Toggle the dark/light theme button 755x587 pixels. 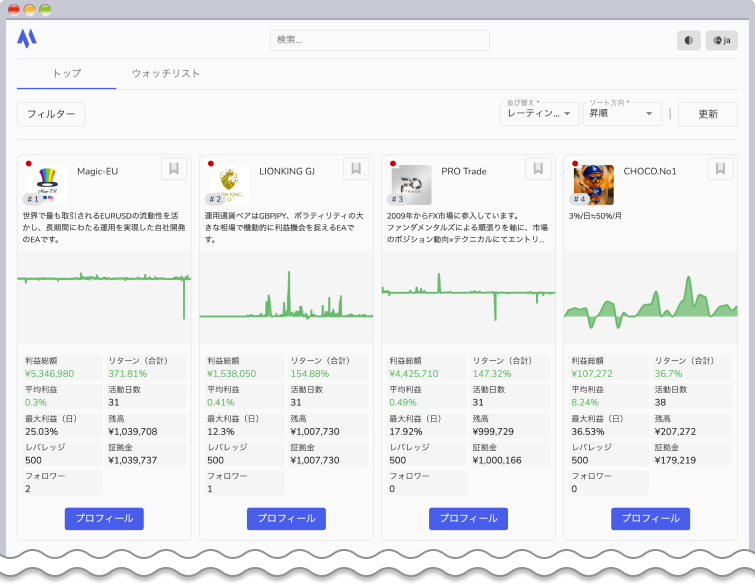pyautogui.click(x=688, y=40)
